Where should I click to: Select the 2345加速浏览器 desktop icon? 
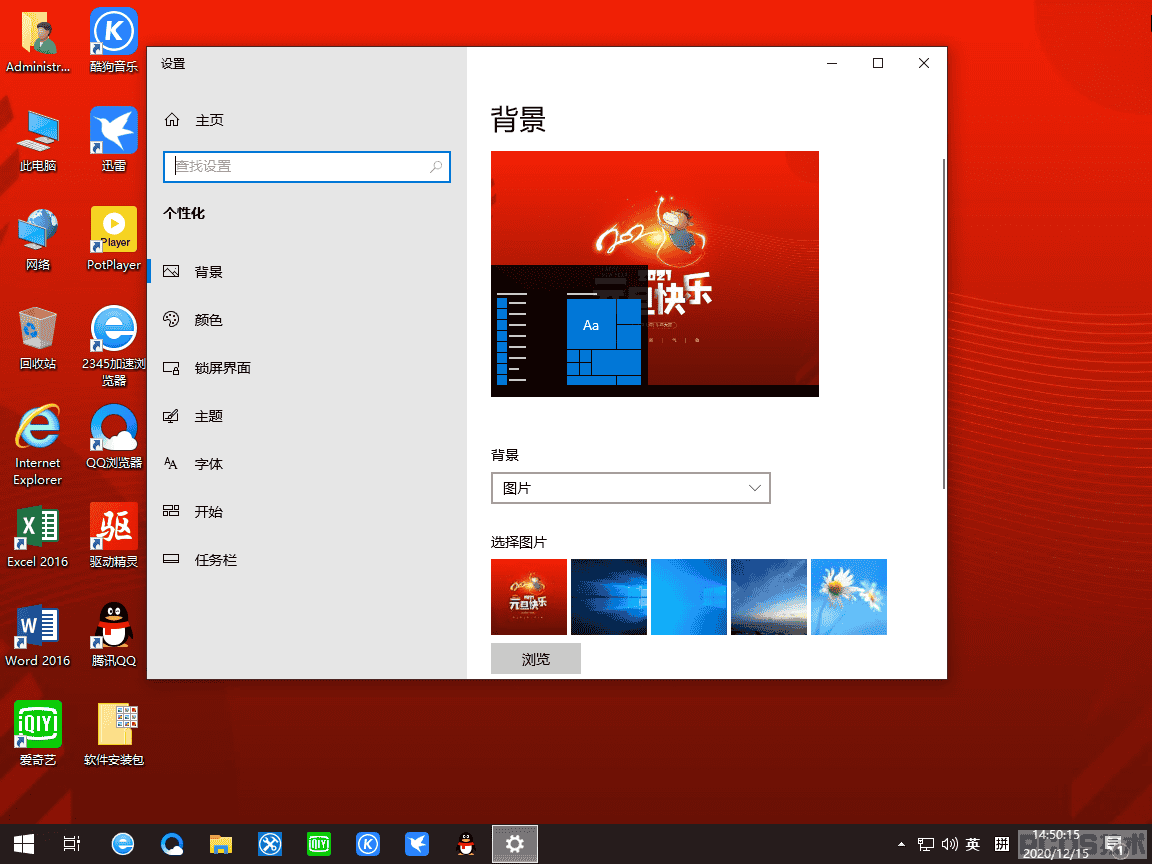(x=114, y=346)
